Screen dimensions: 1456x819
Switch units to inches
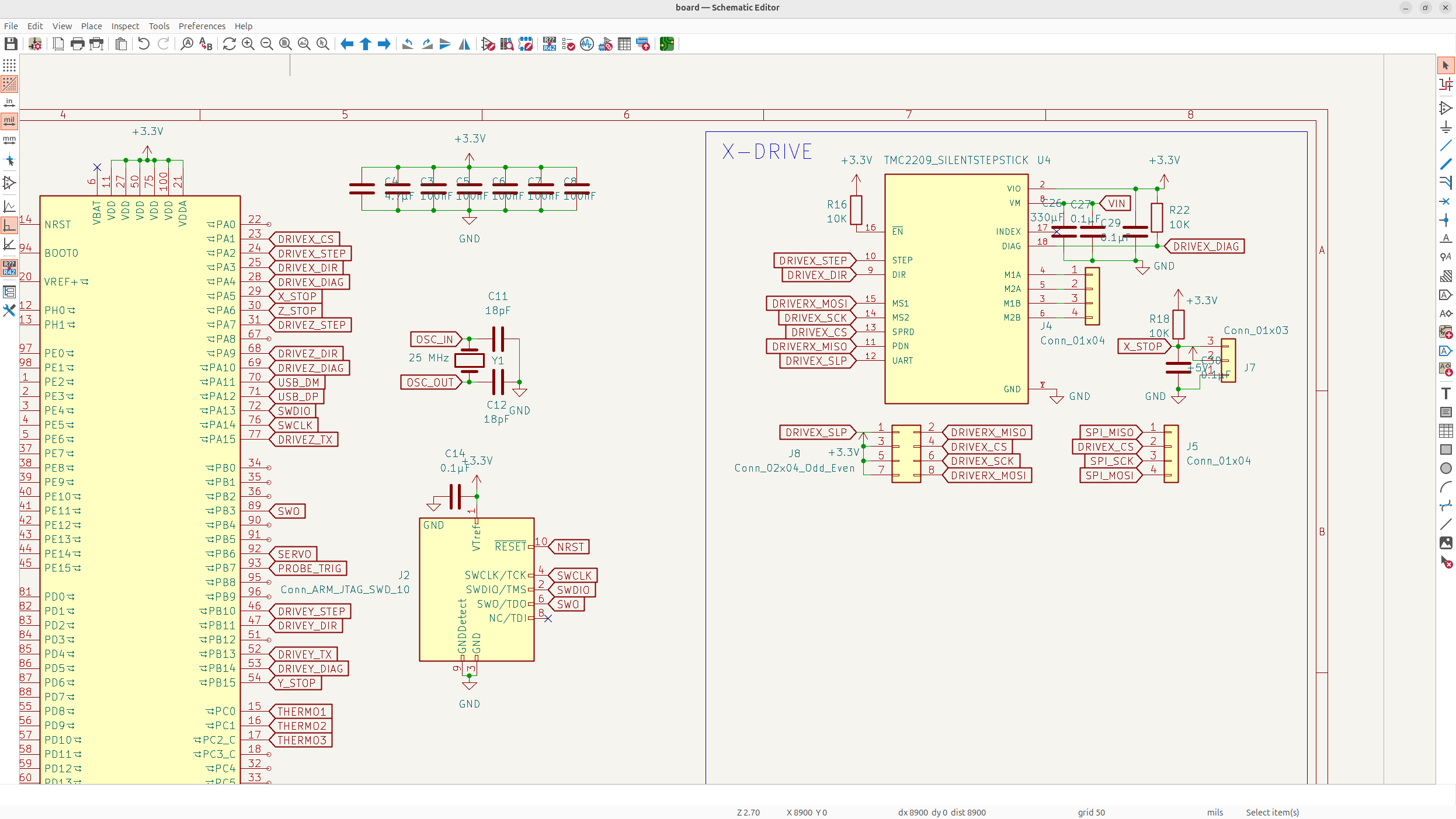[x=9, y=103]
